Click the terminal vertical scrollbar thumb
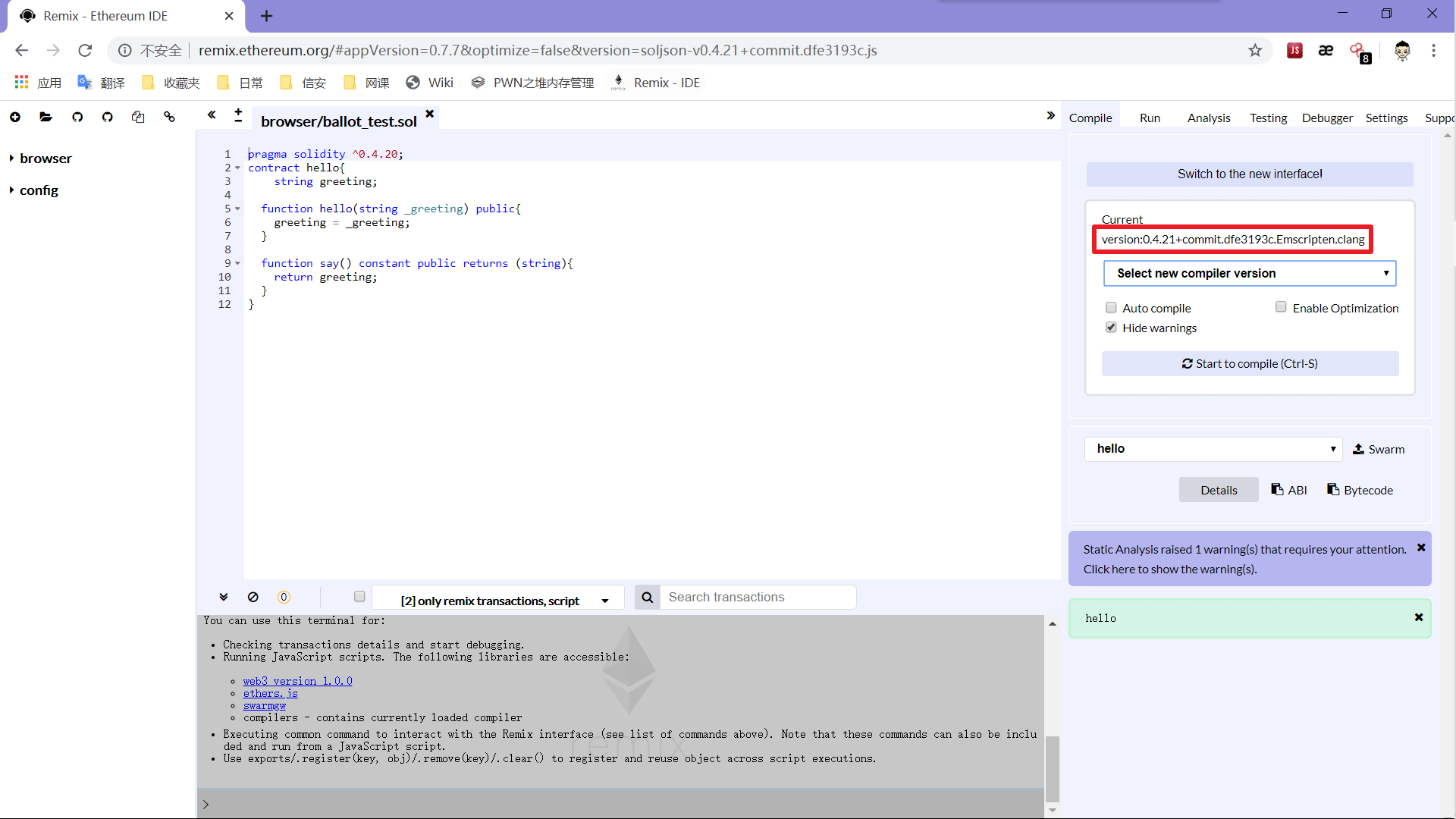The height and width of the screenshot is (819, 1456). 1052,767
